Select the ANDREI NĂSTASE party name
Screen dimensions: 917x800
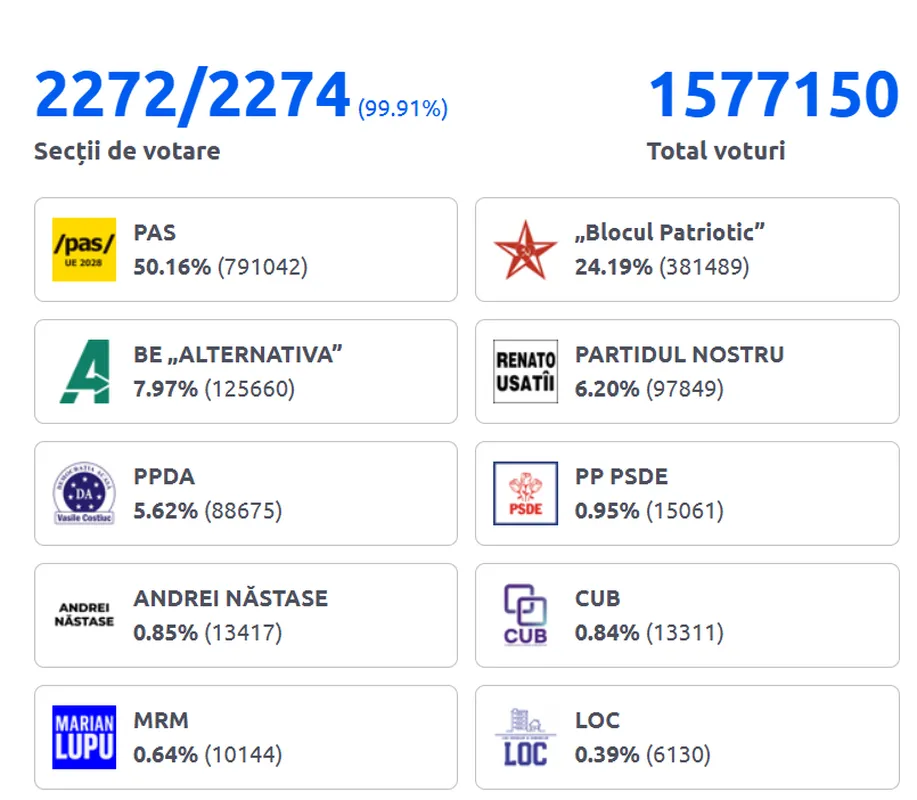[231, 599]
